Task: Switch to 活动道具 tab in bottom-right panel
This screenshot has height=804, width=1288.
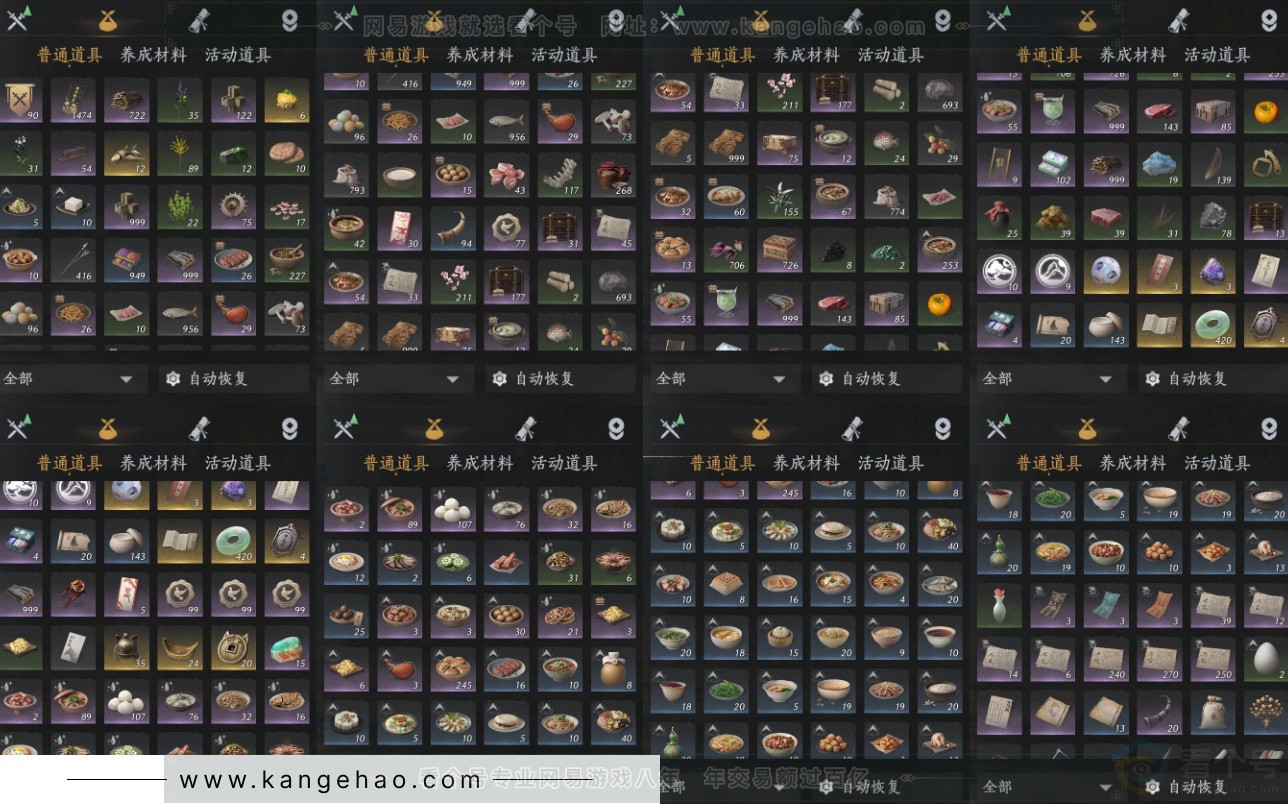Action: tap(1217, 463)
